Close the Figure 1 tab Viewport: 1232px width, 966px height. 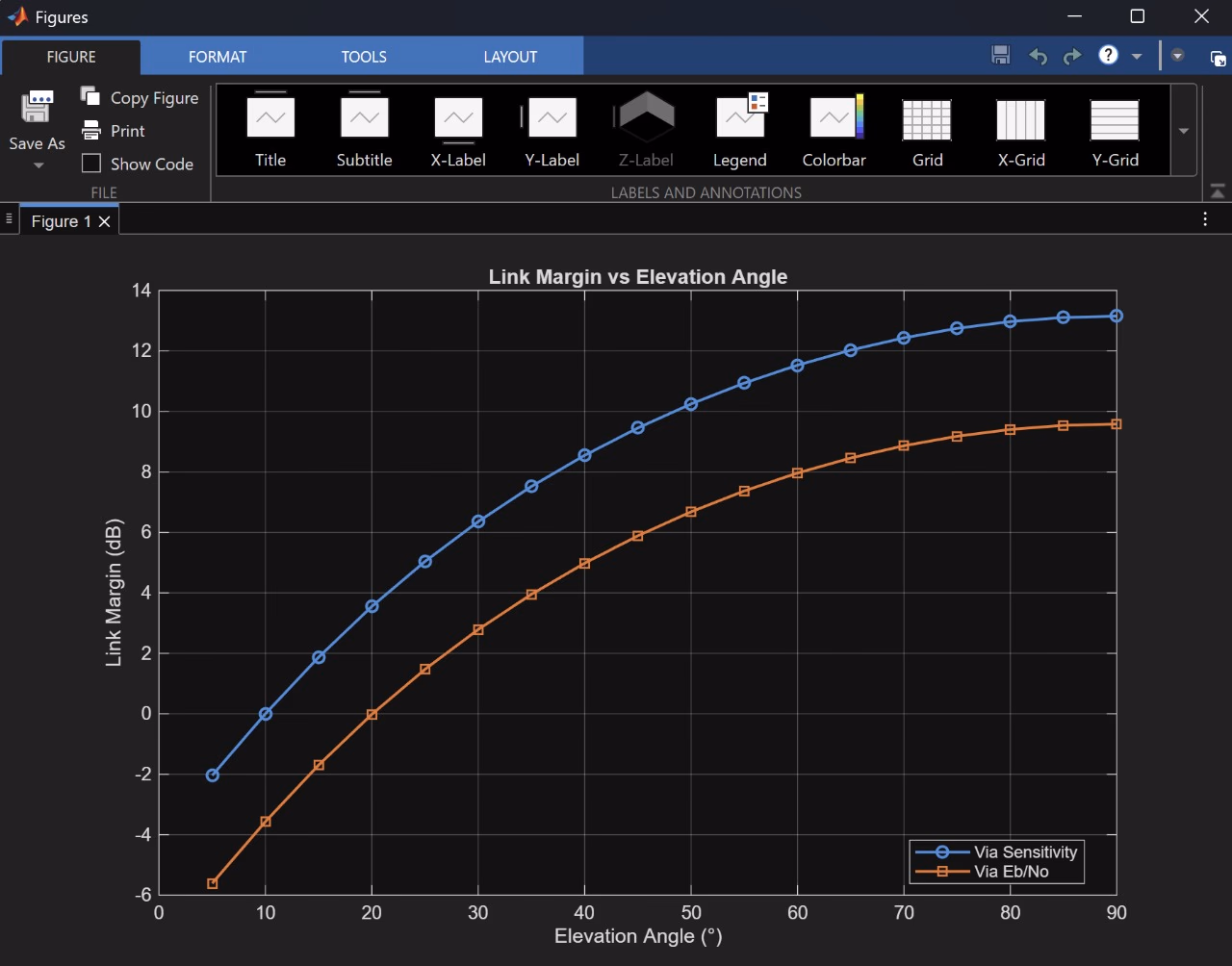[105, 221]
